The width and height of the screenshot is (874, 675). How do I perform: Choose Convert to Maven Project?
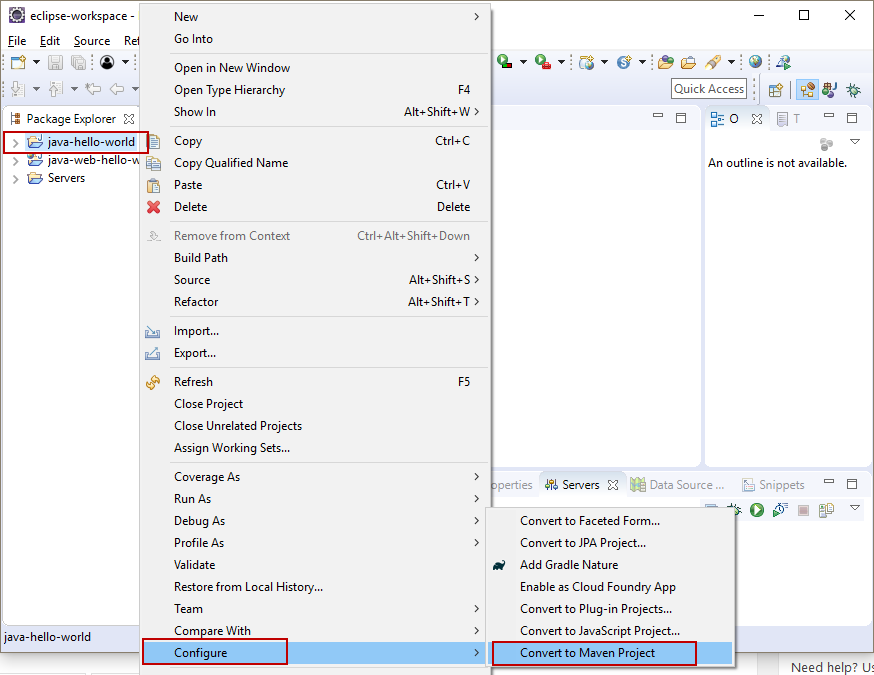tap(587, 653)
